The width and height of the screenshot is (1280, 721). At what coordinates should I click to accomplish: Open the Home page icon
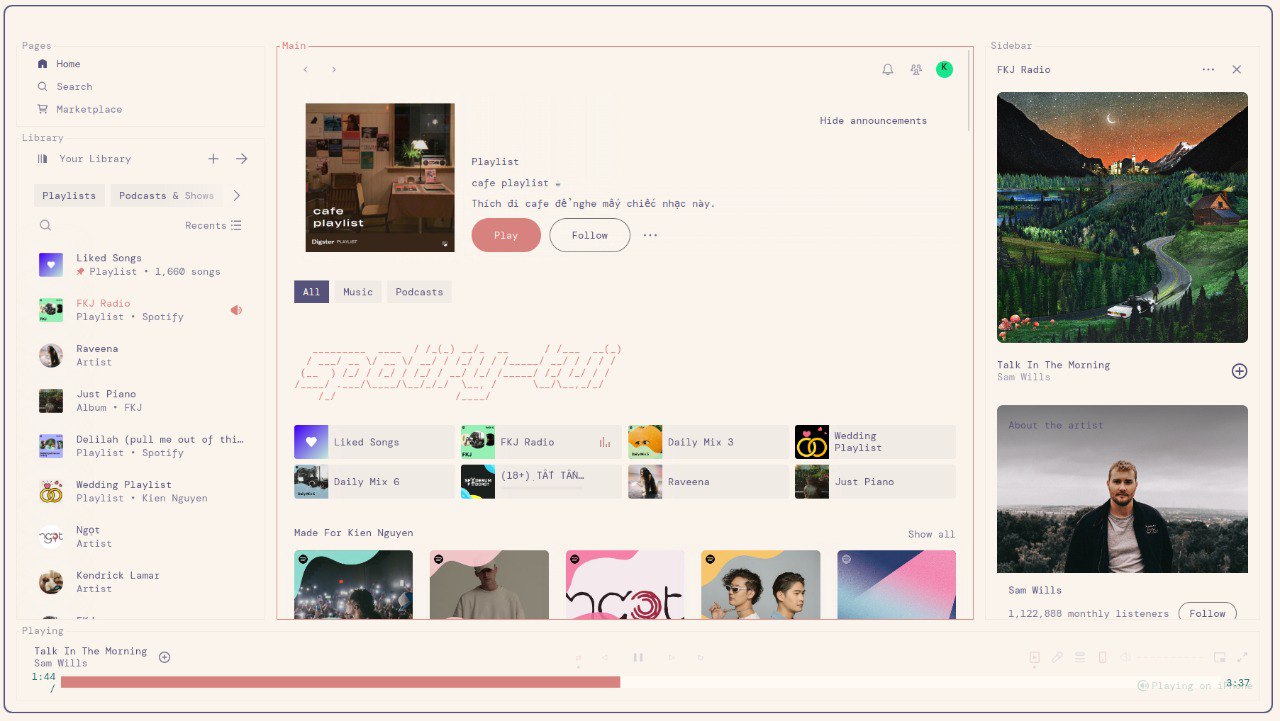(42, 64)
